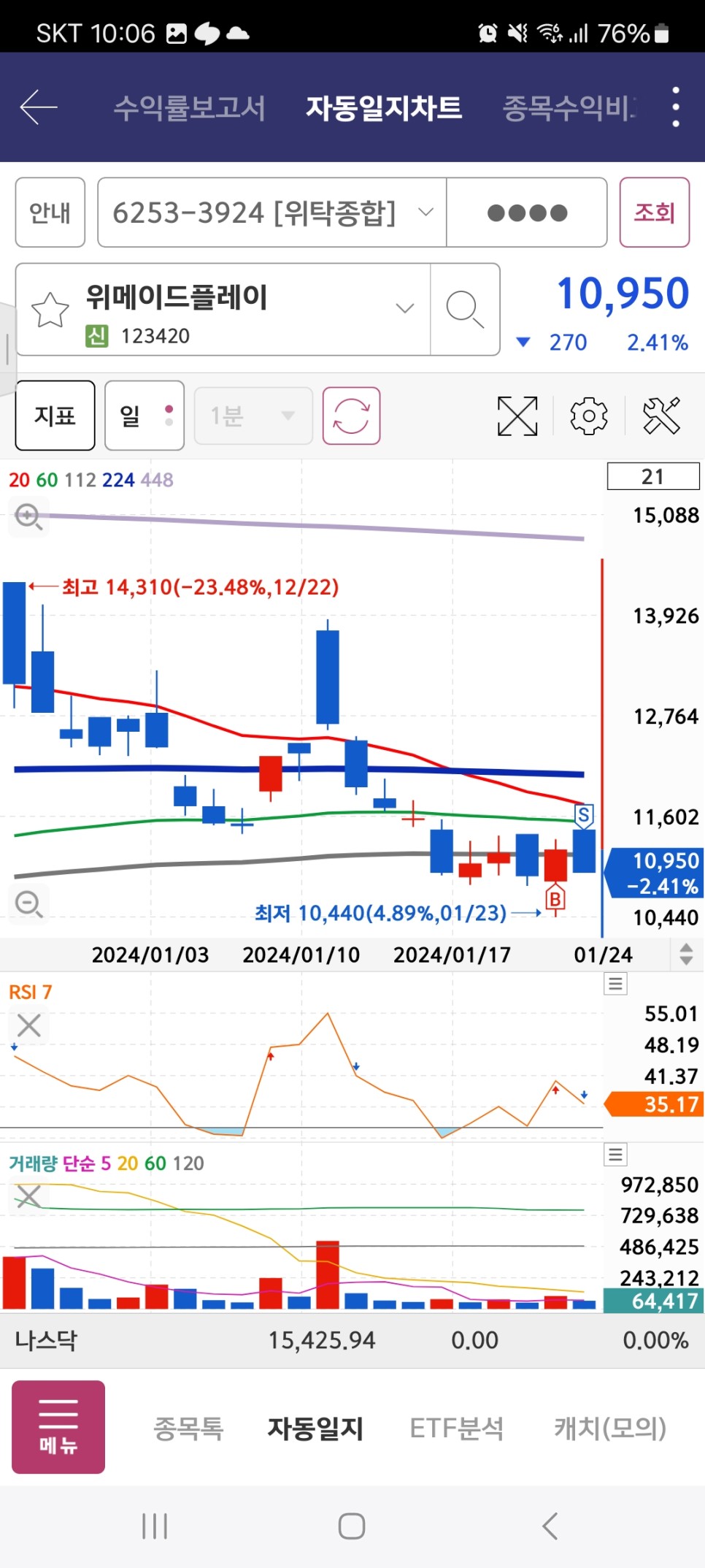This screenshot has width=705, height=1568.
Task: Switch to 수익률보고서 tab
Action: pos(190,107)
